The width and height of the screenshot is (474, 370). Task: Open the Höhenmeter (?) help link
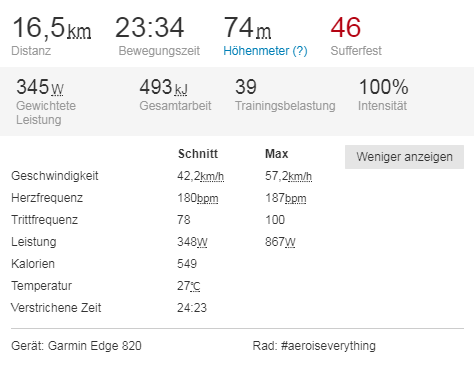tap(265, 51)
